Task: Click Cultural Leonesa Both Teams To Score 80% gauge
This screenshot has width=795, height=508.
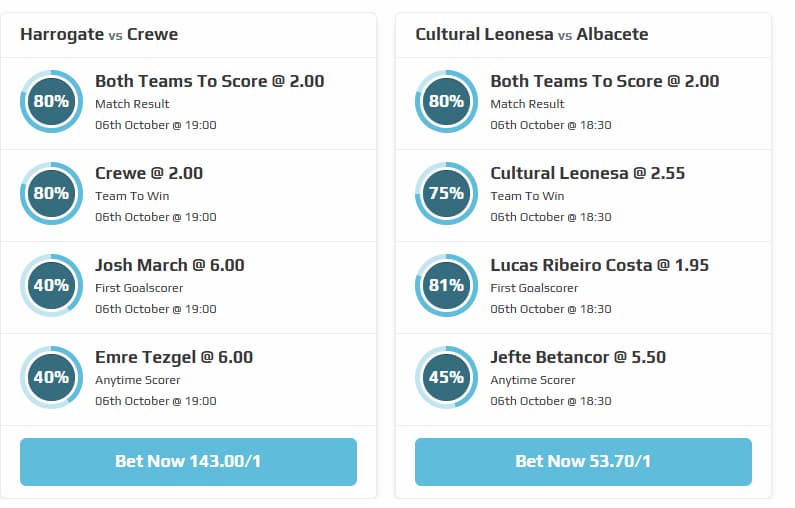Action: point(446,101)
